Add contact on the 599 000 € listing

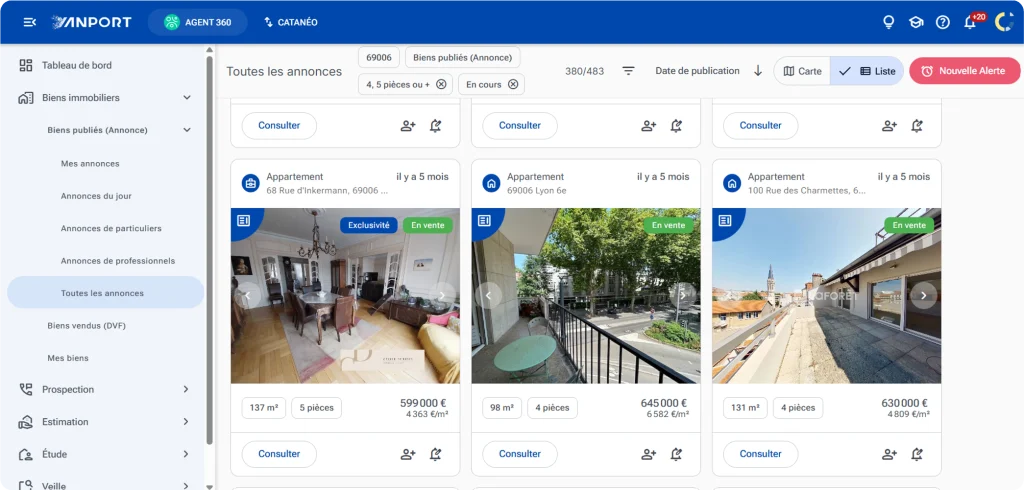[x=408, y=454]
